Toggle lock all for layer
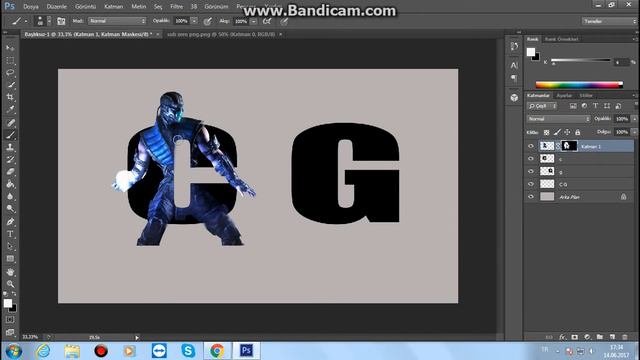The width and height of the screenshot is (640, 360). [x=578, y=132]
